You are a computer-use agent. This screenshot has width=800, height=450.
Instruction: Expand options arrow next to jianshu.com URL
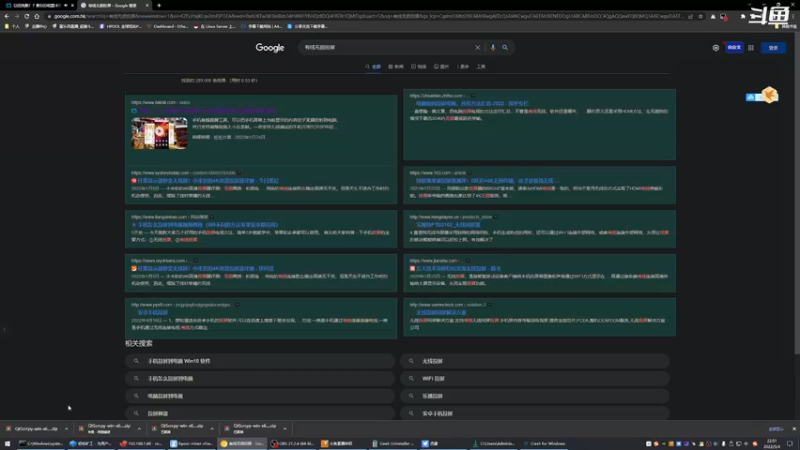click(468, 261)
